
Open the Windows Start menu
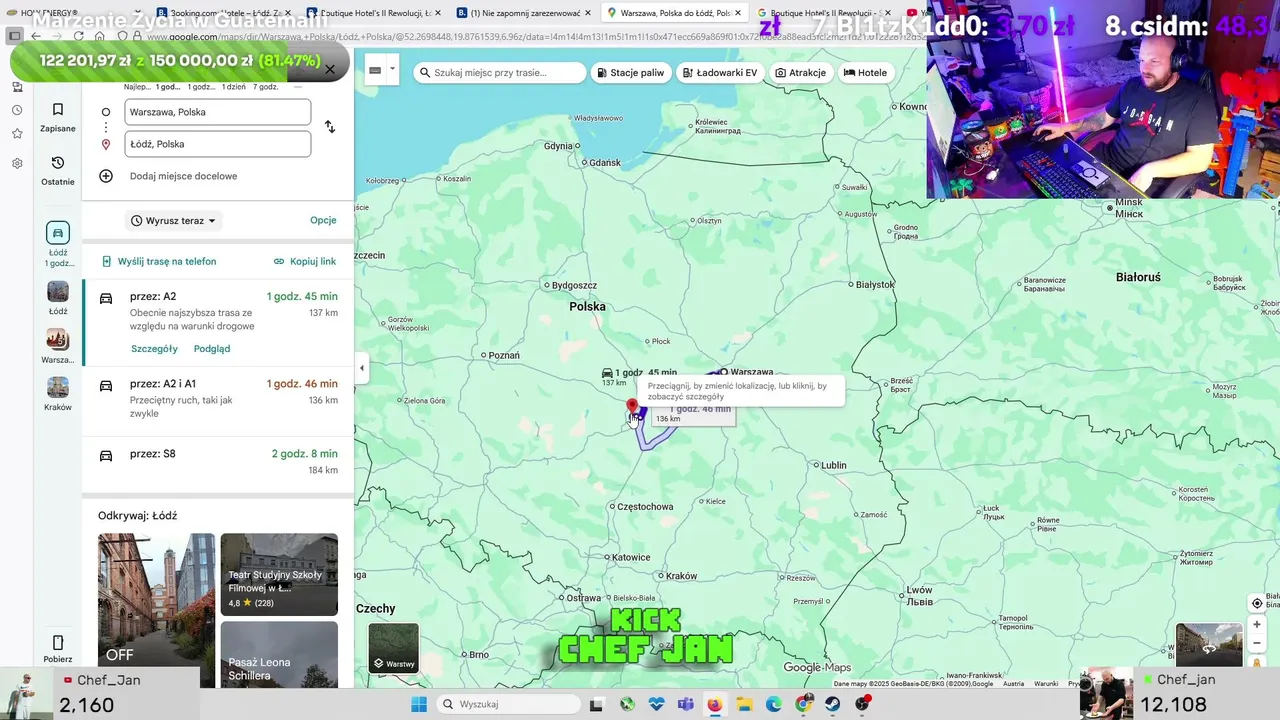[419, 704]
